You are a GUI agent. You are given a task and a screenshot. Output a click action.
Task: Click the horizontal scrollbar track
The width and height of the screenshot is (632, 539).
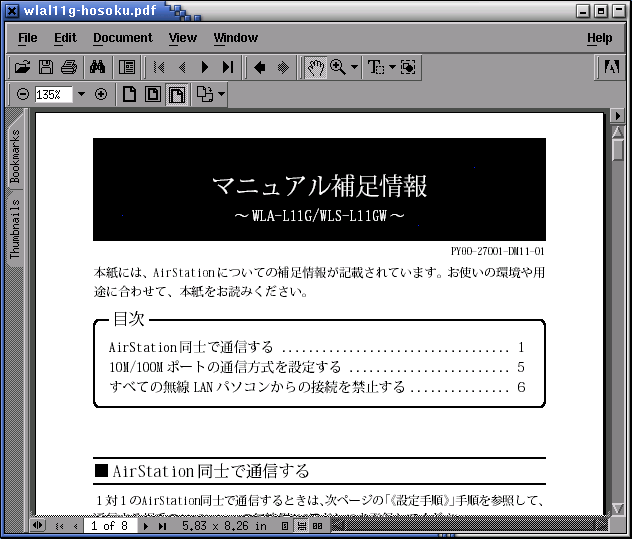coord(470,525)
